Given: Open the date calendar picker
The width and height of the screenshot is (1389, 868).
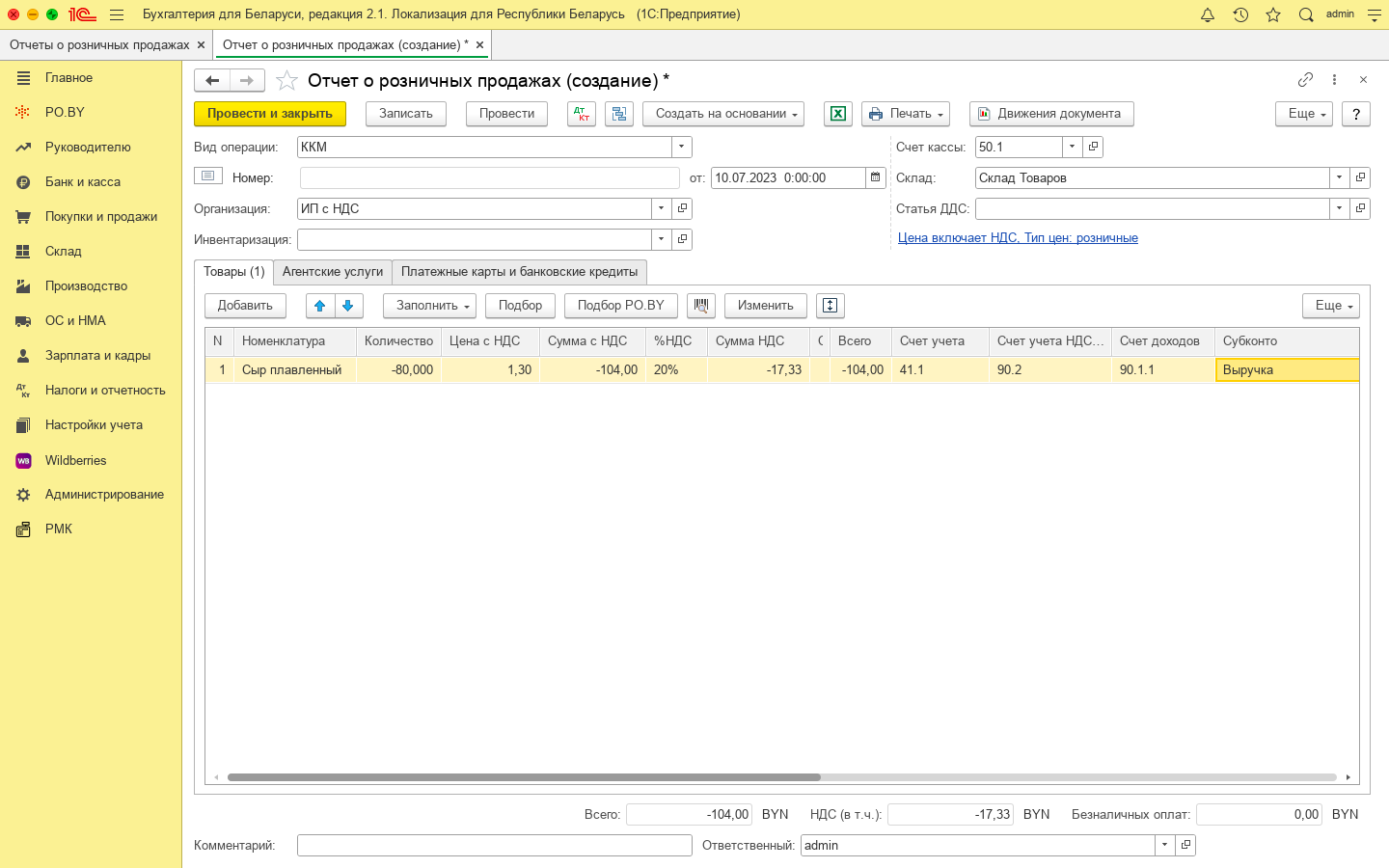Looking at the screenshot, I should point(875,177).
